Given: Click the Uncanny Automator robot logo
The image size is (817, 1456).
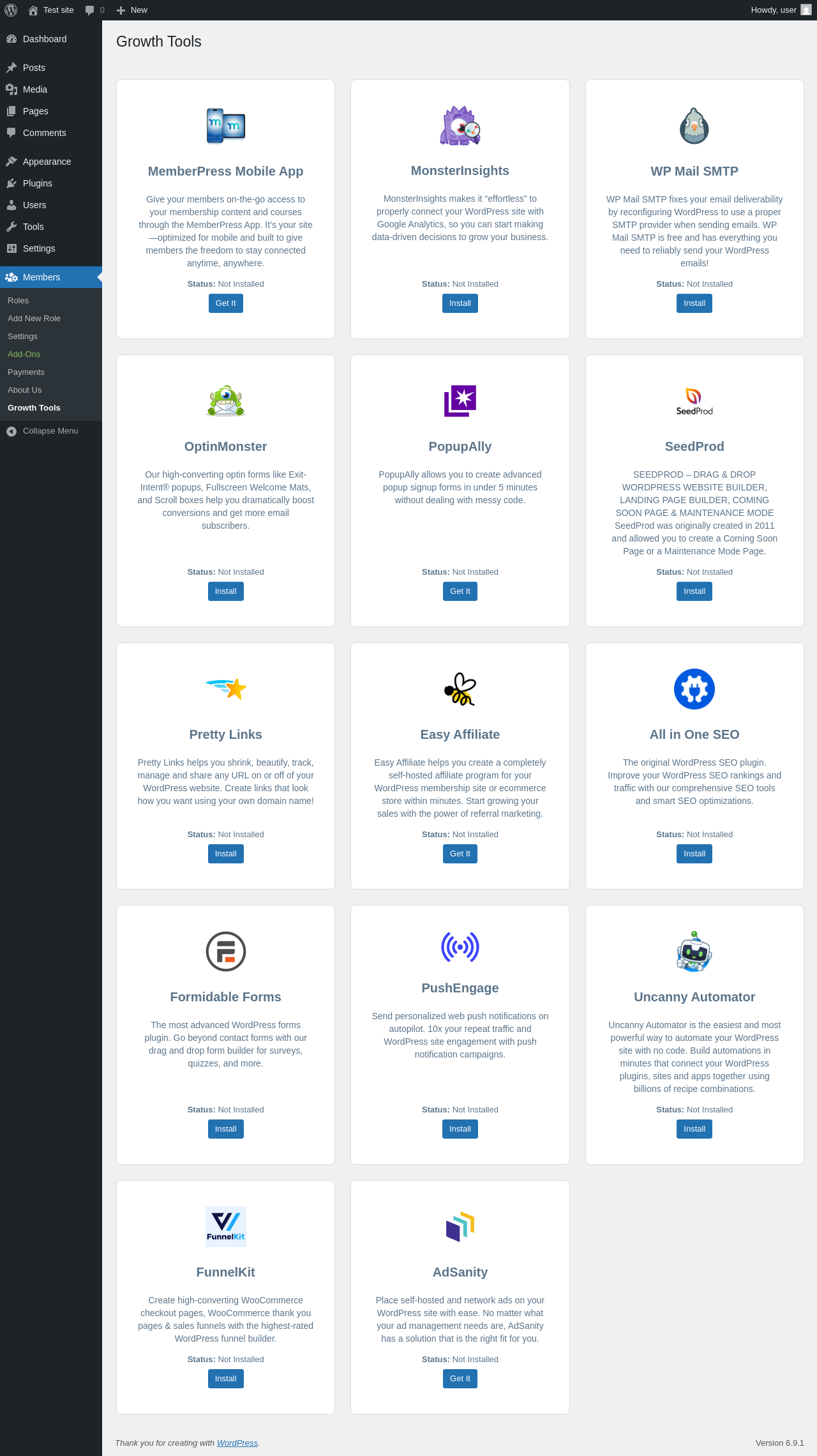Looking at the screenshot, I should pos(694,952).
